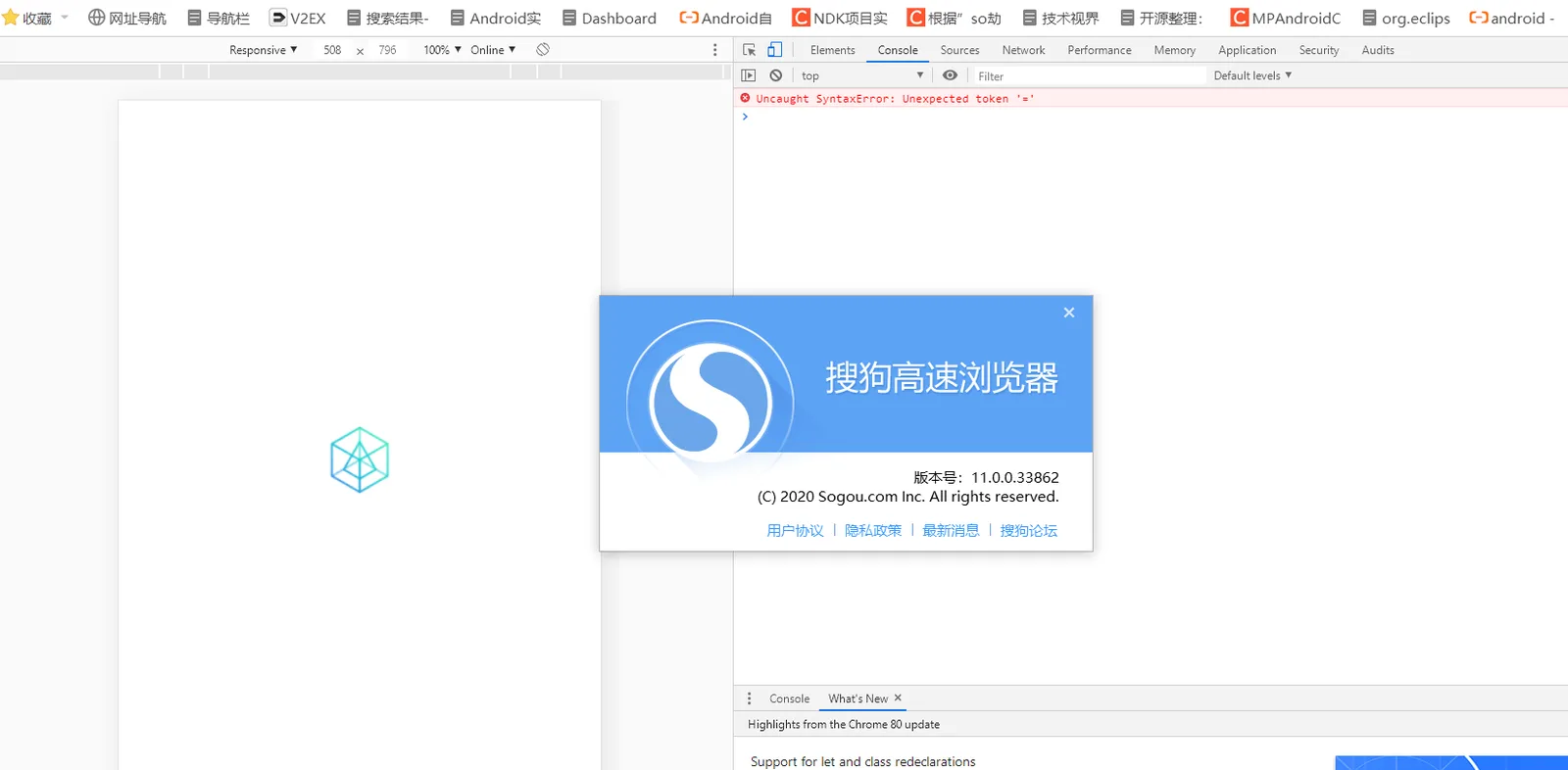1568x770 pixels.
Task: Open the 最新消息 link
Action: pyautogui.click(x=951, y=530)
